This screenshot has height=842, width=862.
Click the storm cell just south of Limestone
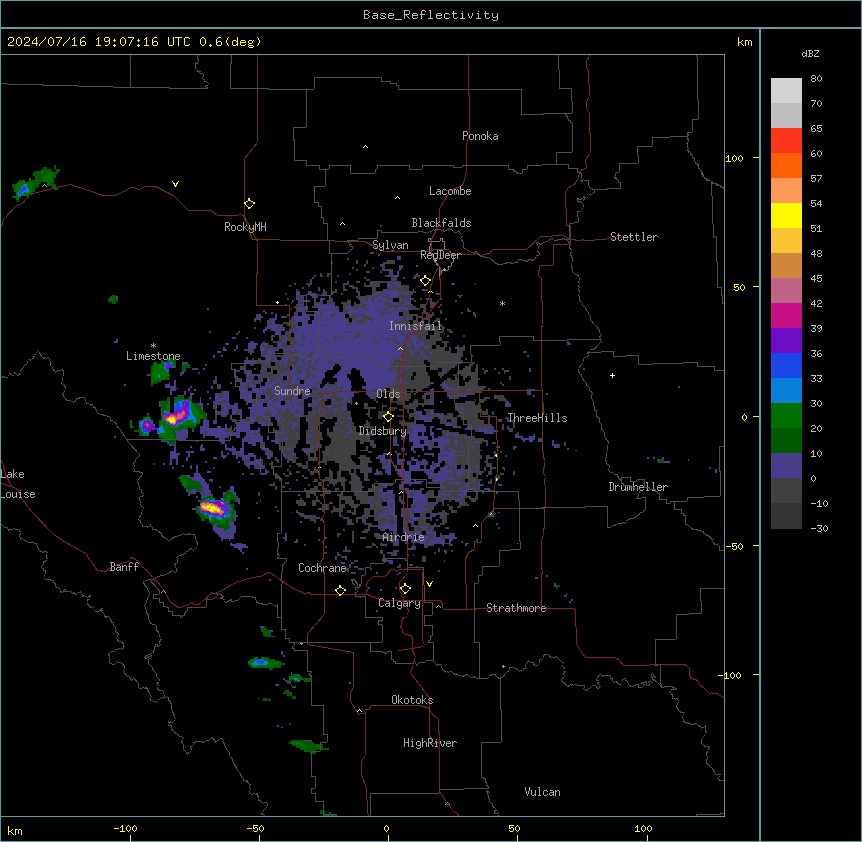161,373
